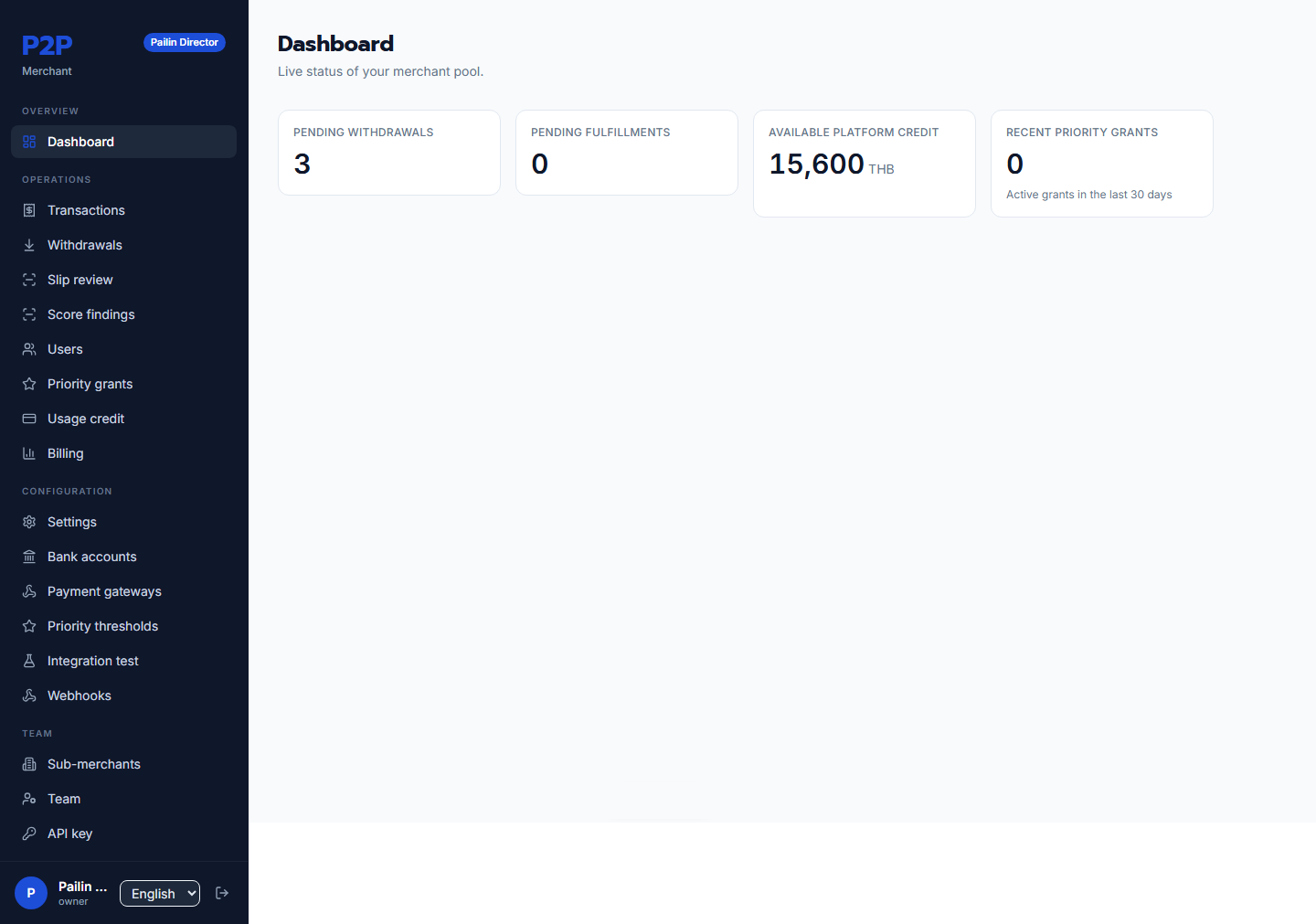Click the Available Platform Credit card
This screenshot has width=1316, height=924.
tap(865, 164)
